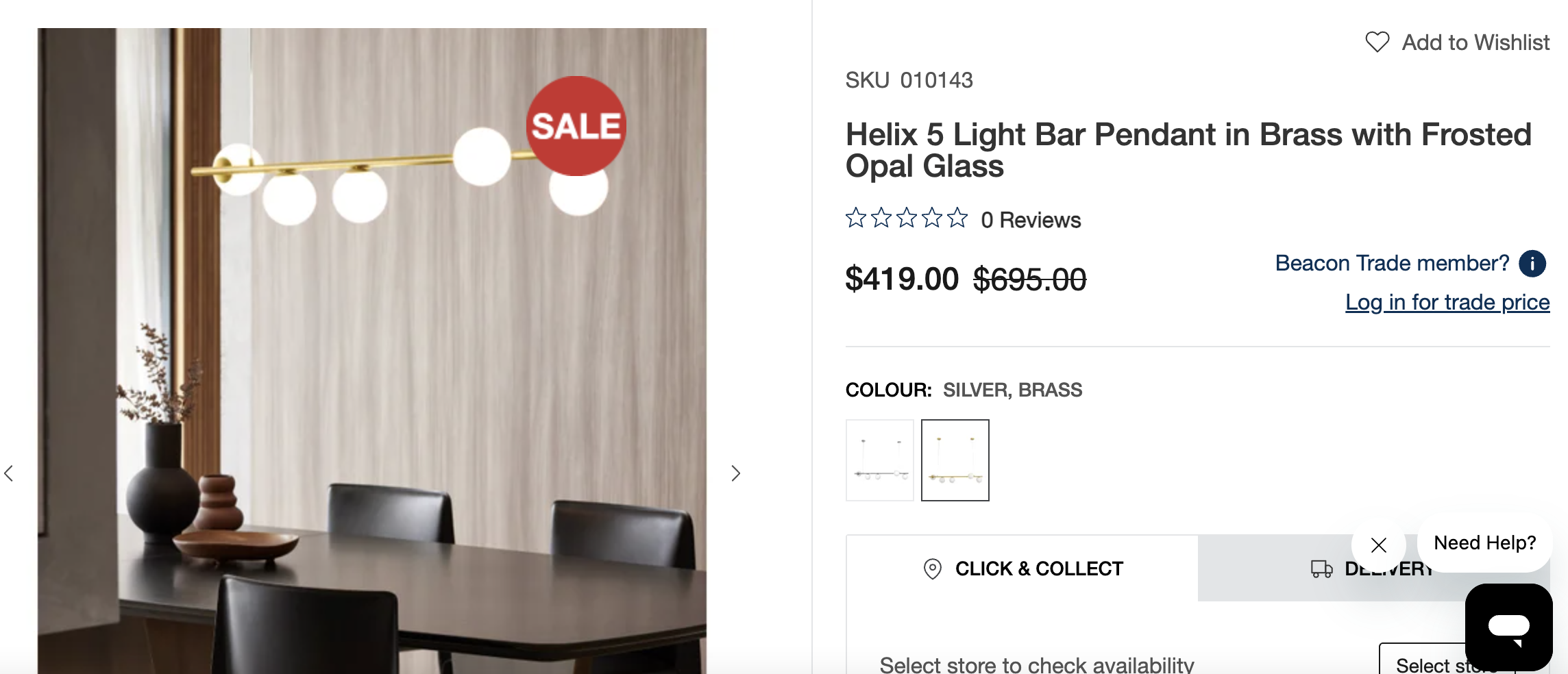Click Log in for trade price
This screenshot has width=1568, height=674.
coord(1447,302)
